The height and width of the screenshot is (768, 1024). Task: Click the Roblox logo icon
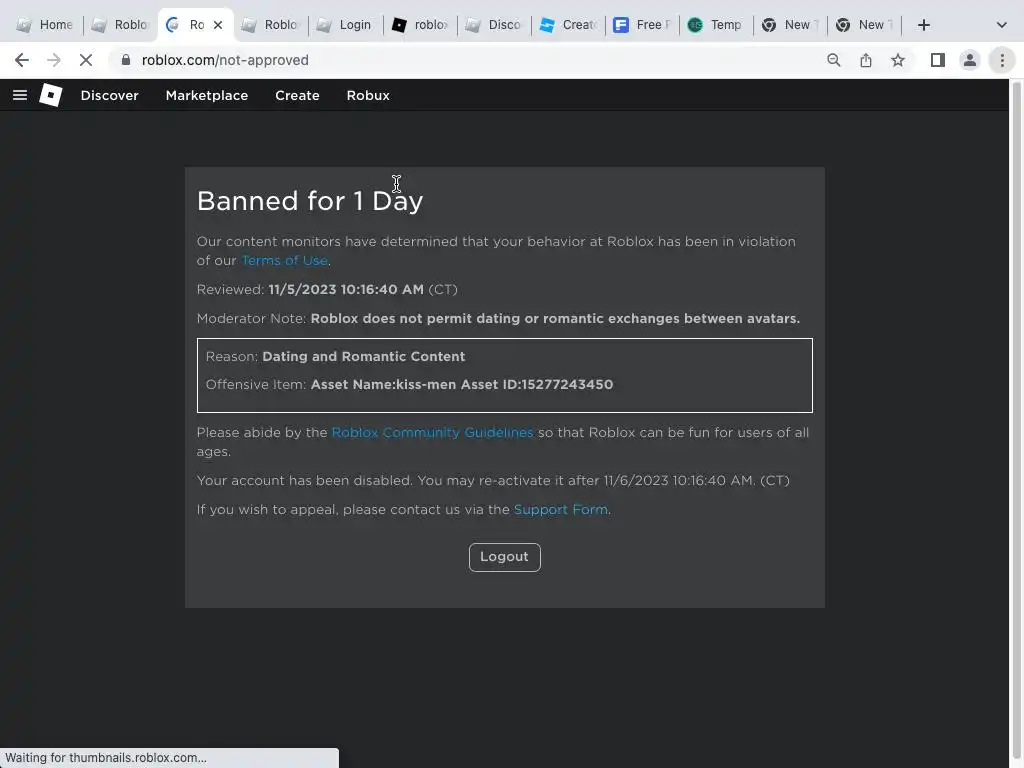51,95
